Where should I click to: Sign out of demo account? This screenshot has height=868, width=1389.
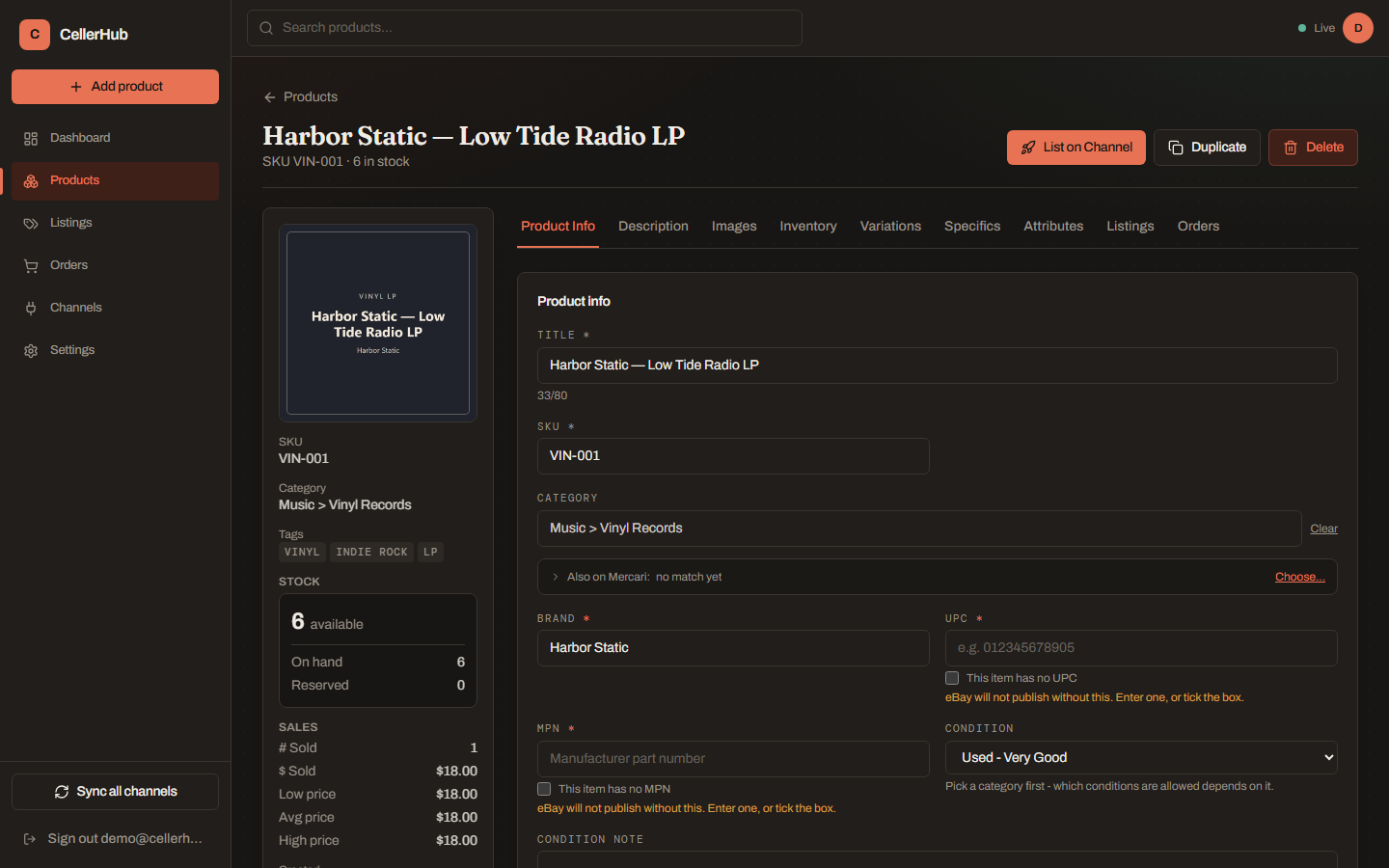pos(115,839)
